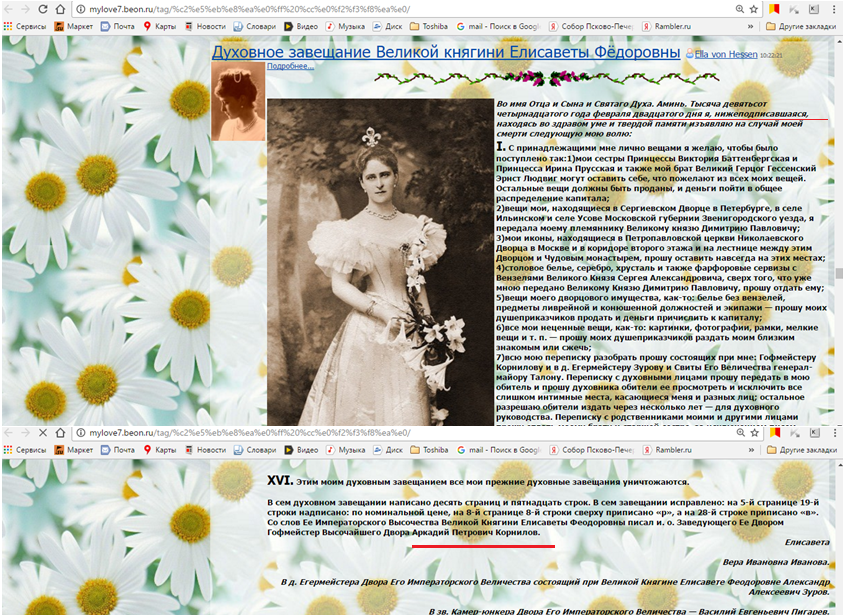
Task: Open Музыка bookmark in upper bookmarks bar
Action: pos(345,26)
